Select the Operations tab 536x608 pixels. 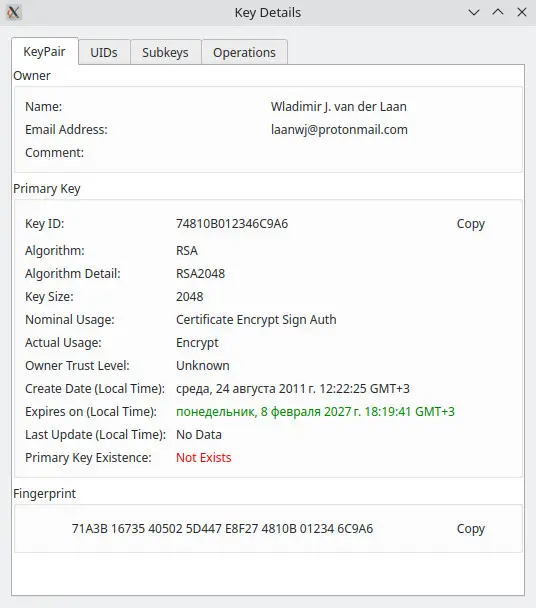click(x=244, y=52)
